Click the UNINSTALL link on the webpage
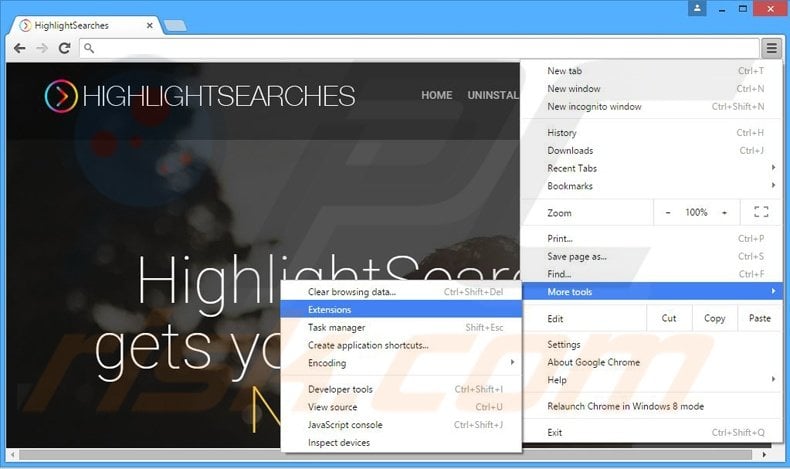Screen dimensions: 790x469 click(x=493, y=95)
